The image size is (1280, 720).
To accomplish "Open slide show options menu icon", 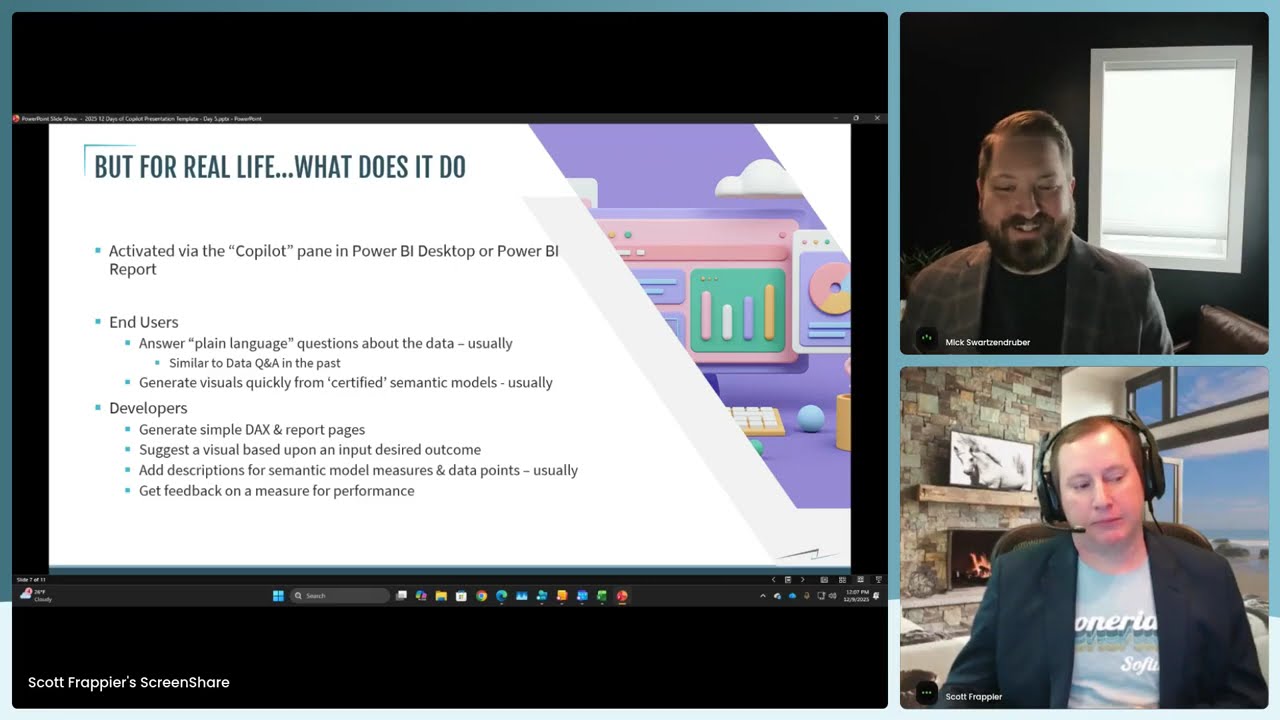I will [788, 579].
